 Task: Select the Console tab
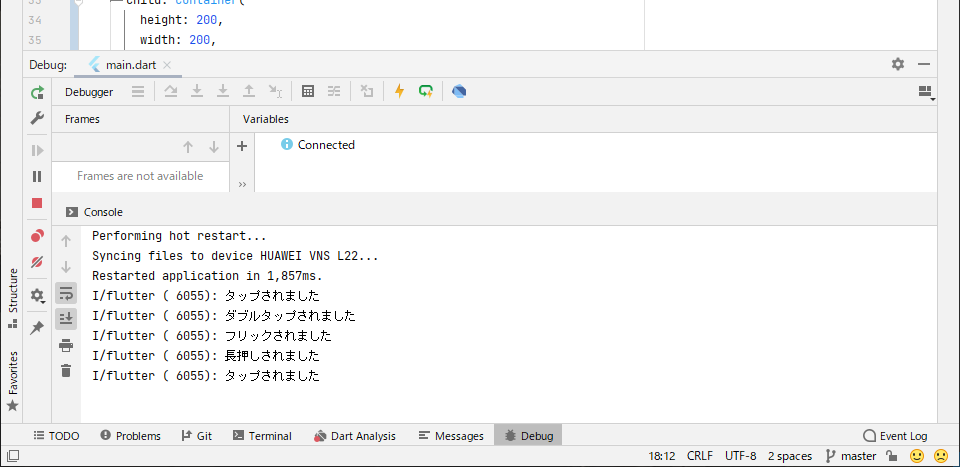[x=94, y=212]
